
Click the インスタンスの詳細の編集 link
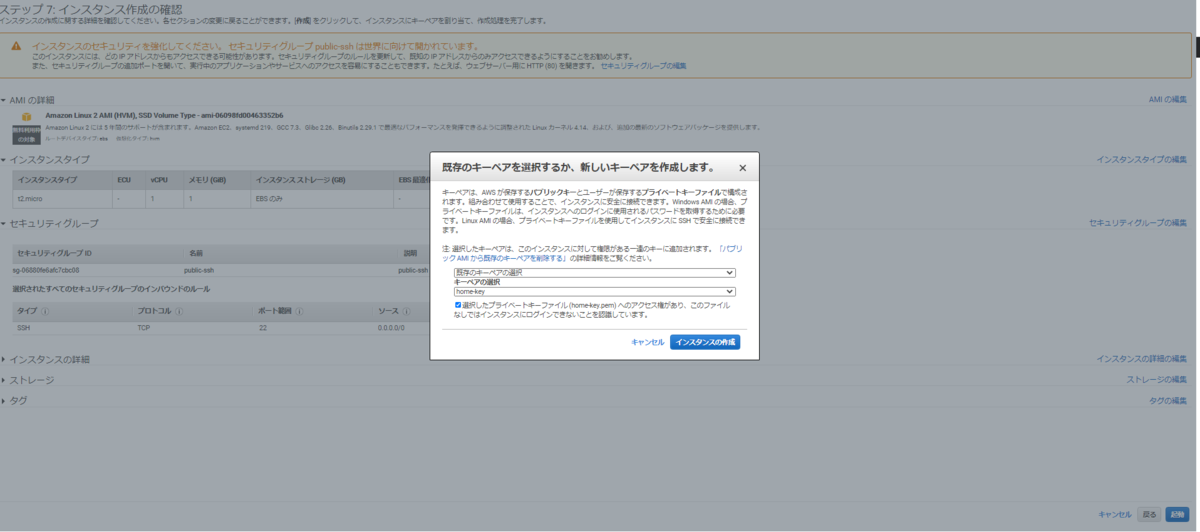coord(1141,358)
